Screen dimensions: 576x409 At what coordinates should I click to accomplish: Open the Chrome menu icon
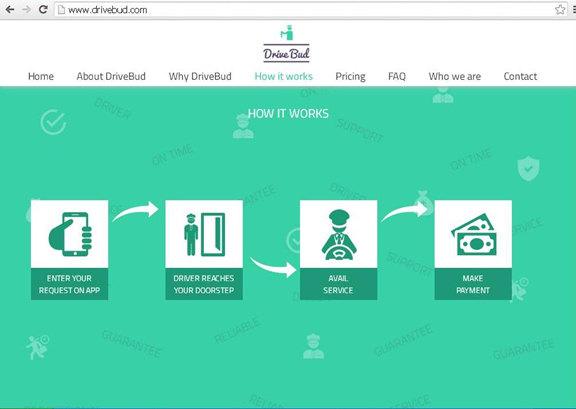pyautogui.click(x=574, y=10)
